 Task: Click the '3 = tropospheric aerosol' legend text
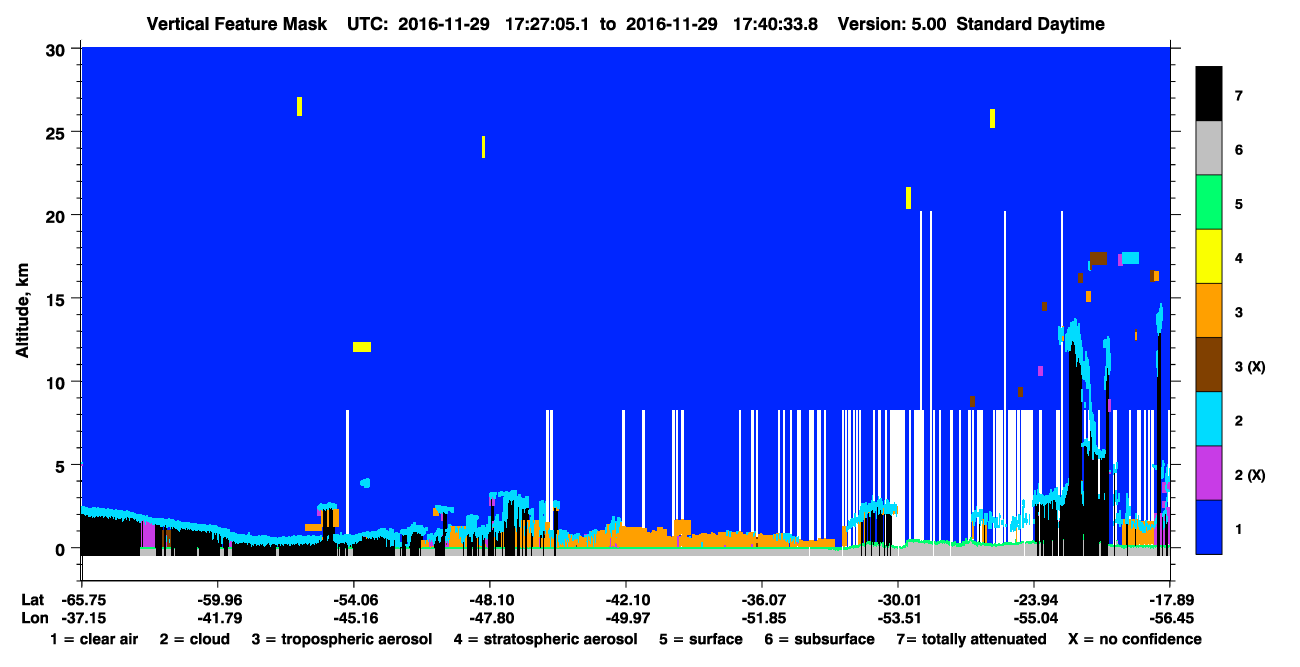point(342,639)
